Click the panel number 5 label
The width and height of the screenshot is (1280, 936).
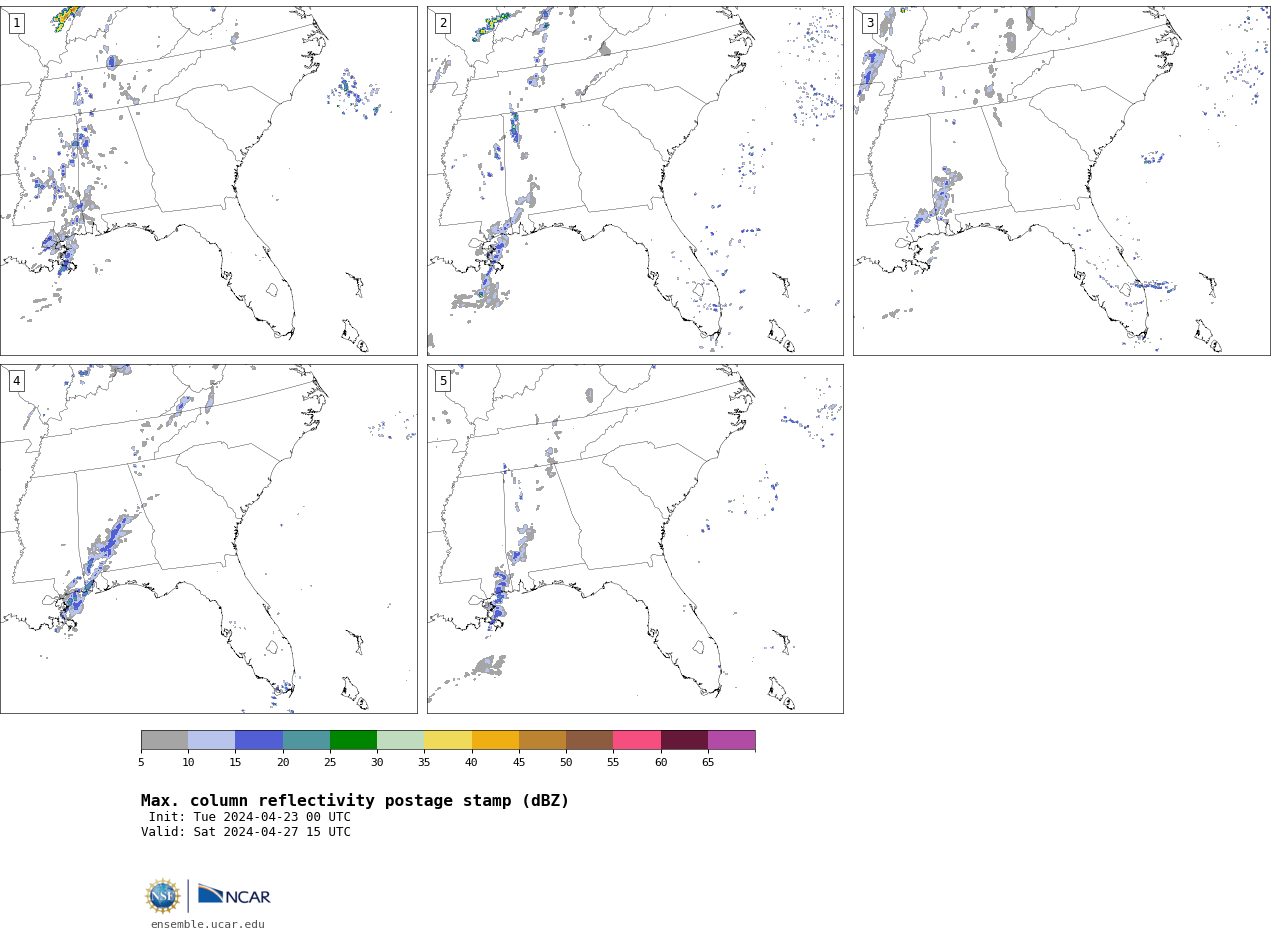443,381
